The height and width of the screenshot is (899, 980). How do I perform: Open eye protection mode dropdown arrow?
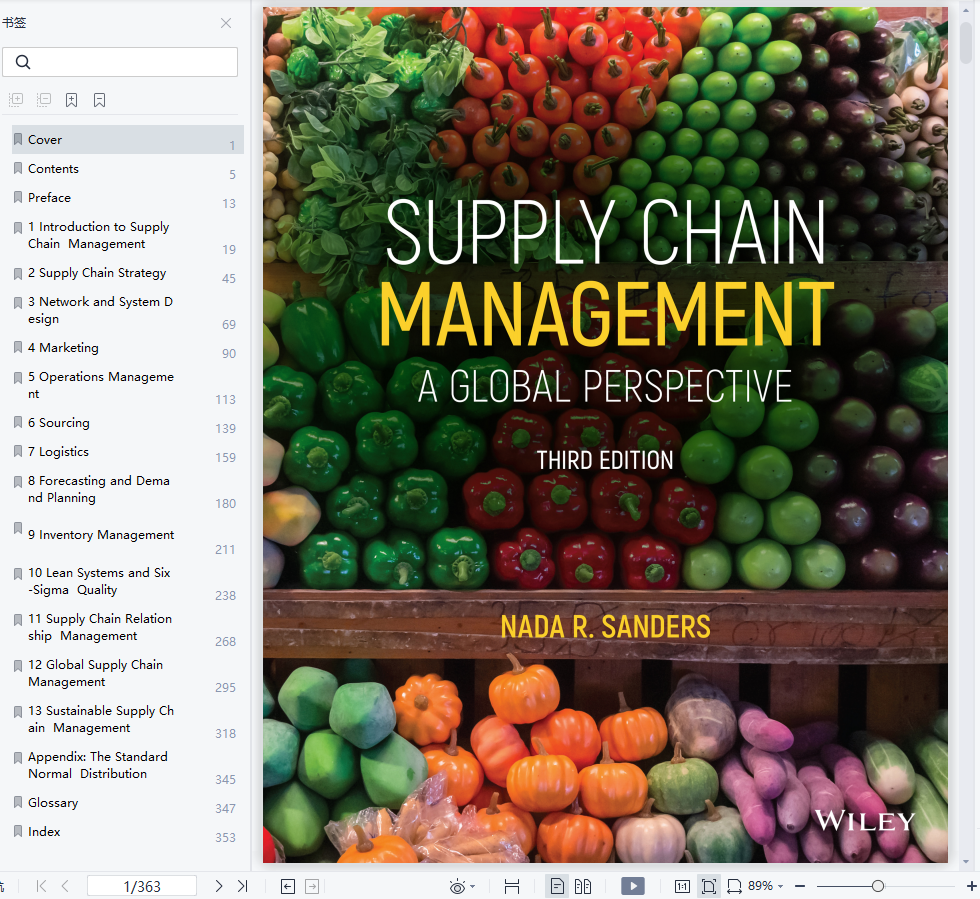click(x=472, y=886)
